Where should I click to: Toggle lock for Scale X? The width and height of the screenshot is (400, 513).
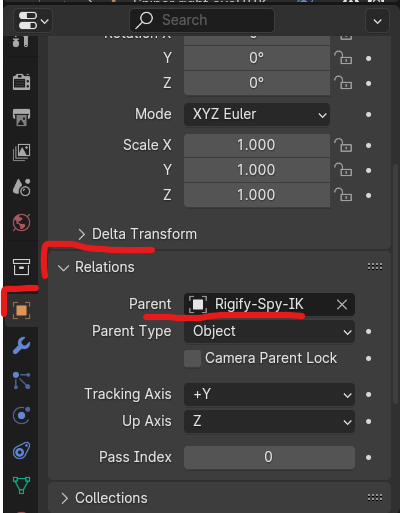coord(343,145)
